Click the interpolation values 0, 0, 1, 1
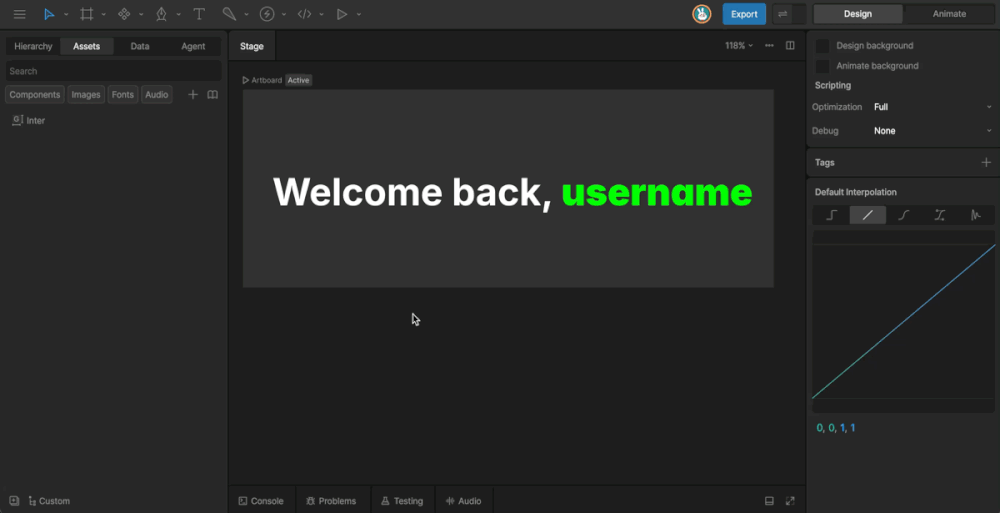The height and width of the screenshot is (513, 1000). [836, 428]
